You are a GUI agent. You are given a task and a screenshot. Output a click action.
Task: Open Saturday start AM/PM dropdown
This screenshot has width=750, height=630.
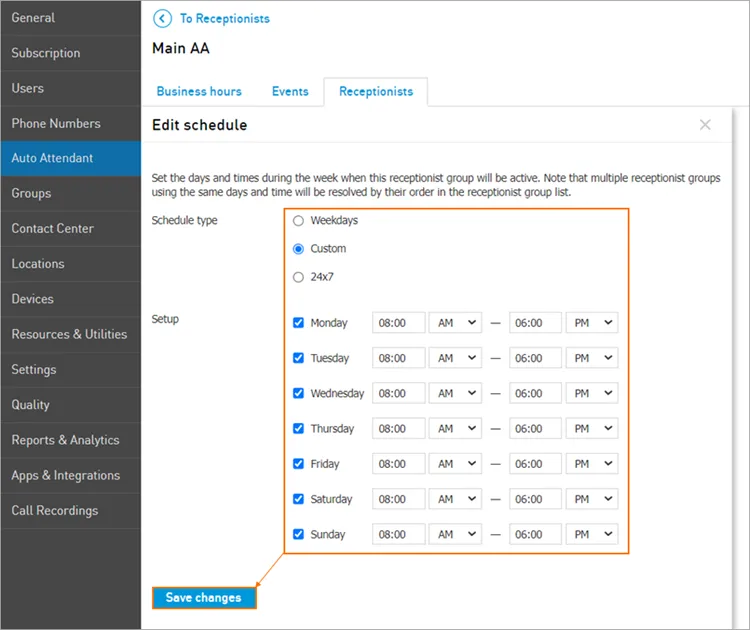(455, 499)
